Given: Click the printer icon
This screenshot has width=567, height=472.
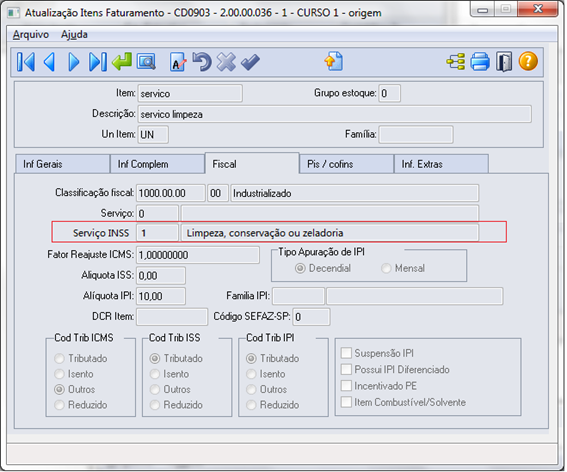Looking at the screenshot, I should click(480, 62).
